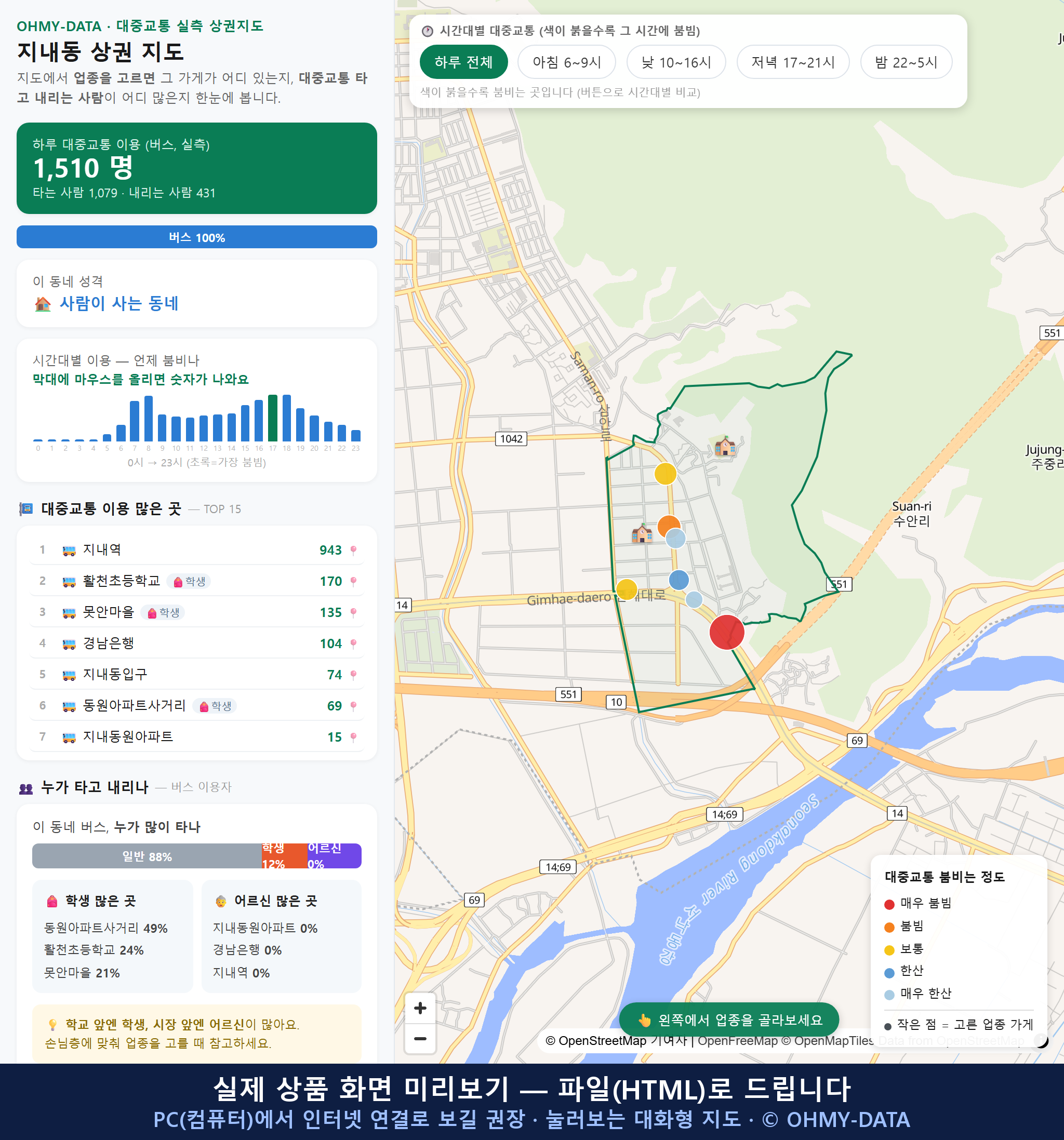The width and height of the screenshot is (1064, 1140).
Task: Select the 경남은행 stop name
Action: (109, 643)
